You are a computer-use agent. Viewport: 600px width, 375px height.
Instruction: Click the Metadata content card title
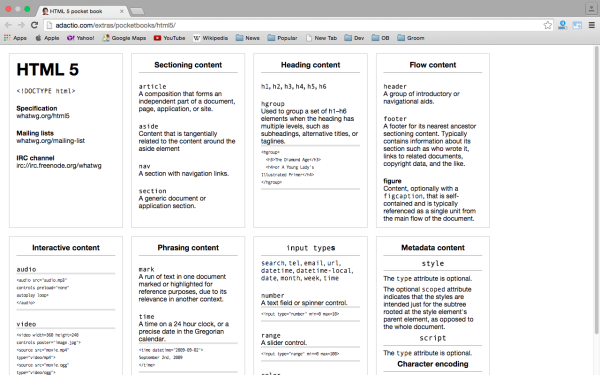(433, 248)
